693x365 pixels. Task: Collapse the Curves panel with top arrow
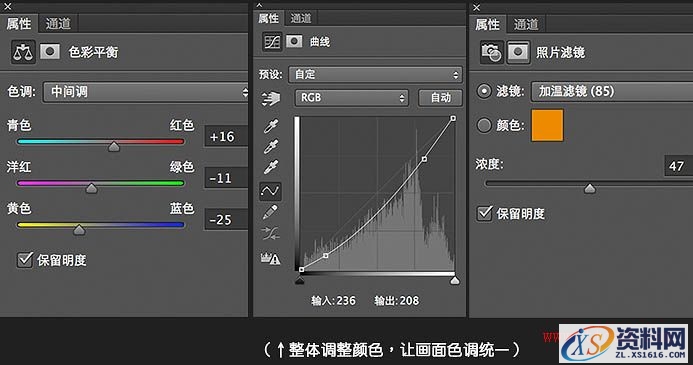[x=259, y=5]
